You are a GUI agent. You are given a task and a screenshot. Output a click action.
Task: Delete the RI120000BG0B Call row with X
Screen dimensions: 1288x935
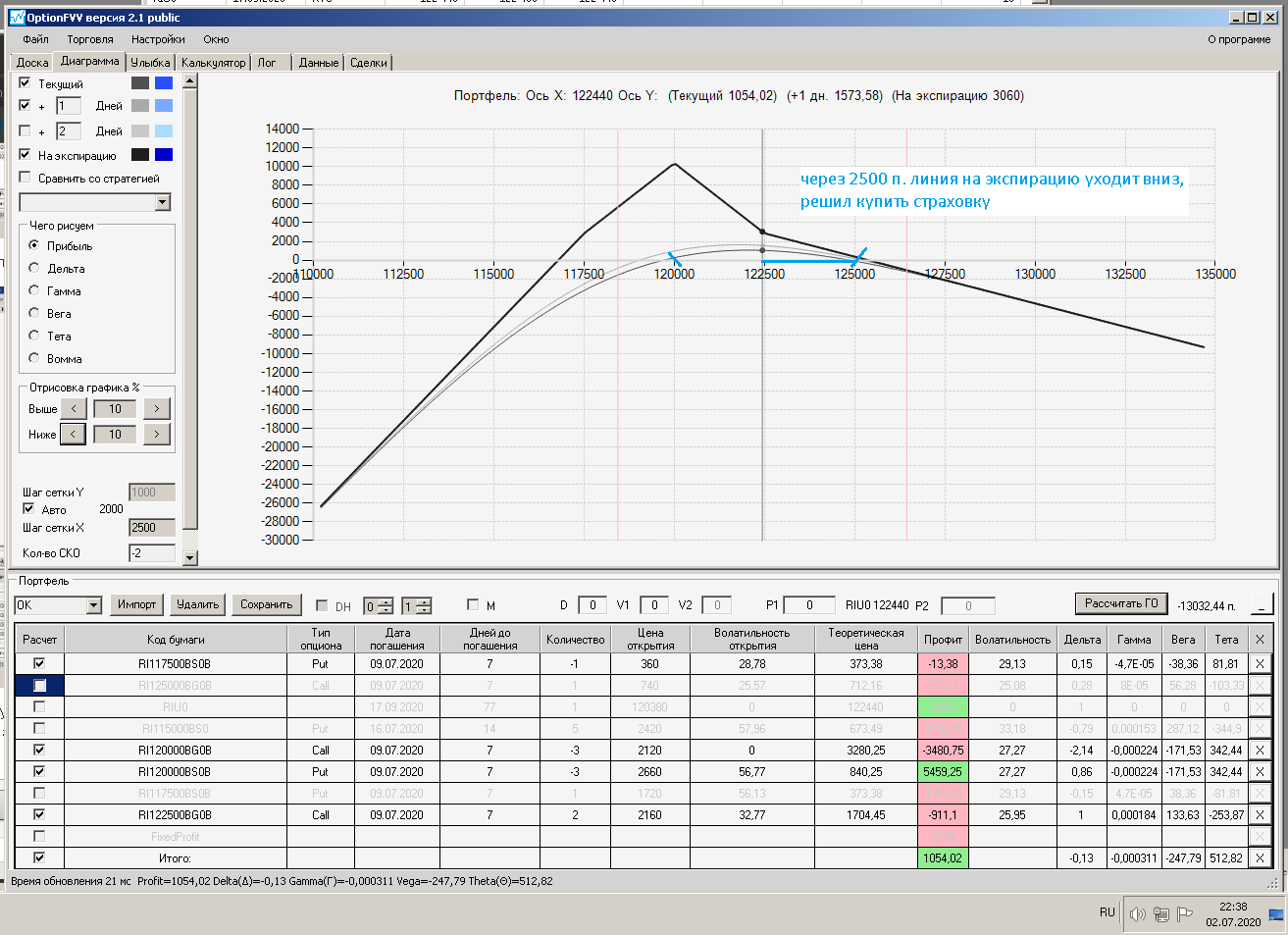point(1260,751)
